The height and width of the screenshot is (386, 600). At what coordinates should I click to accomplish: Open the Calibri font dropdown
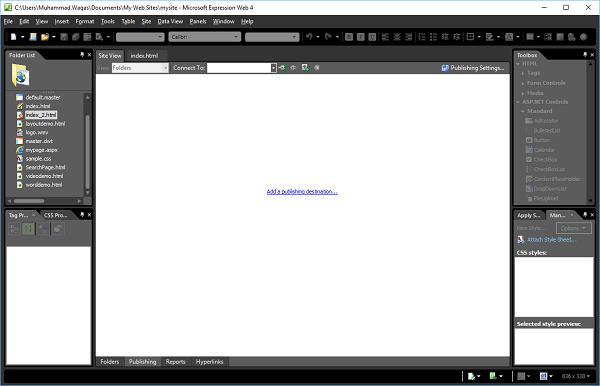point(236,37)
